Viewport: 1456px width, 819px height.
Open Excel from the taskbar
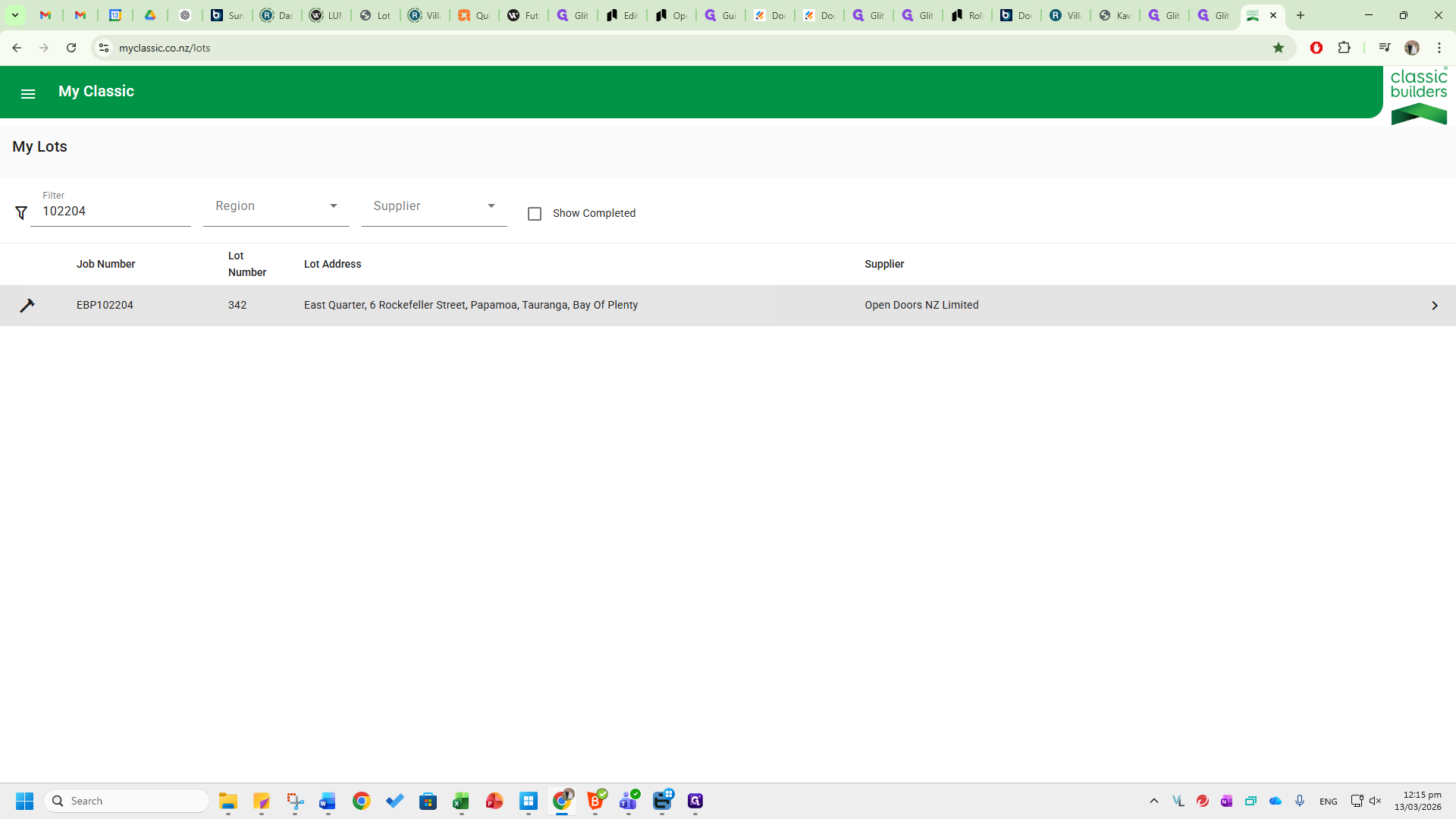pos(461,802)
